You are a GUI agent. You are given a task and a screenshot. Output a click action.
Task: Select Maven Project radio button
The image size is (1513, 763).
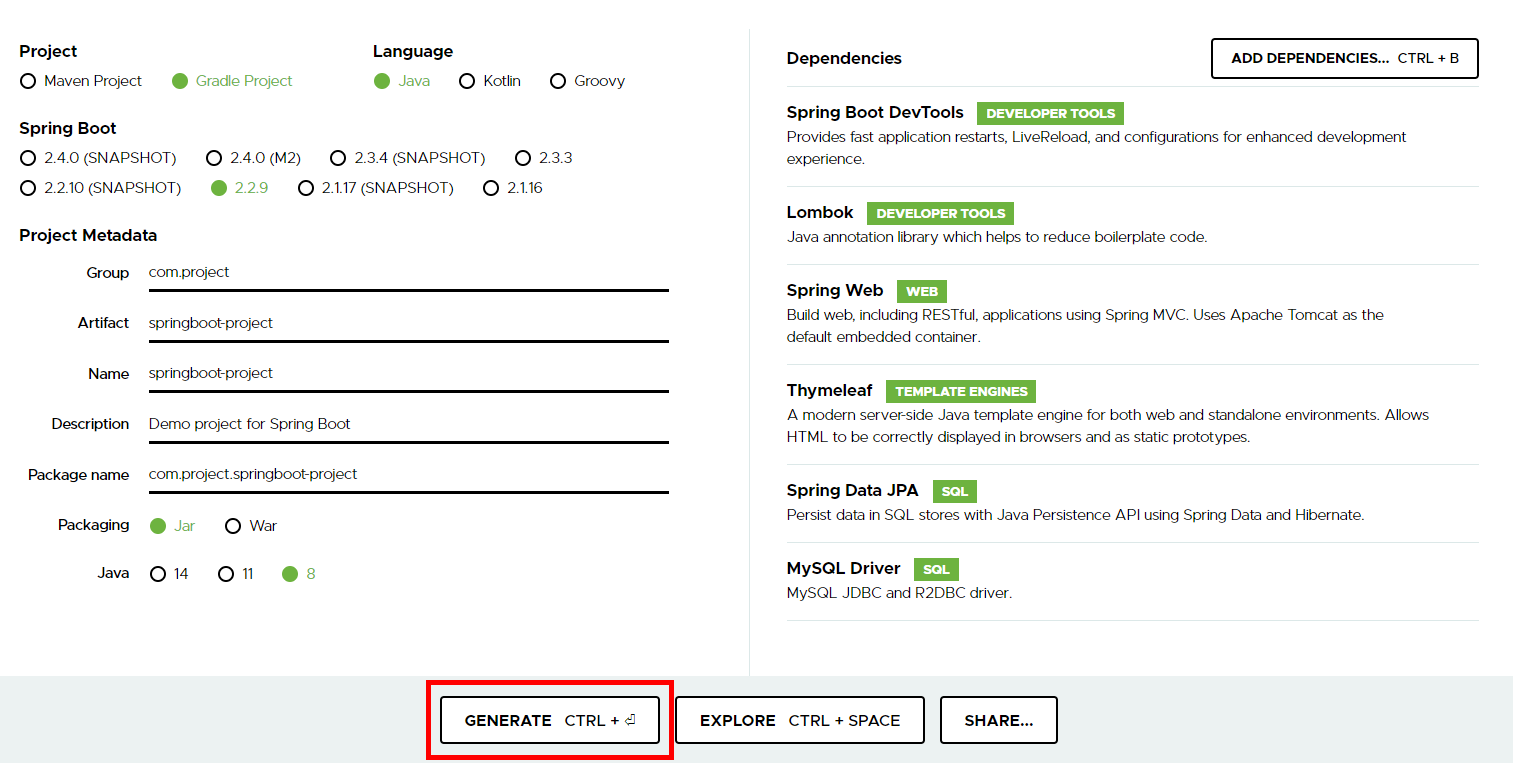(x=28, y=81)
